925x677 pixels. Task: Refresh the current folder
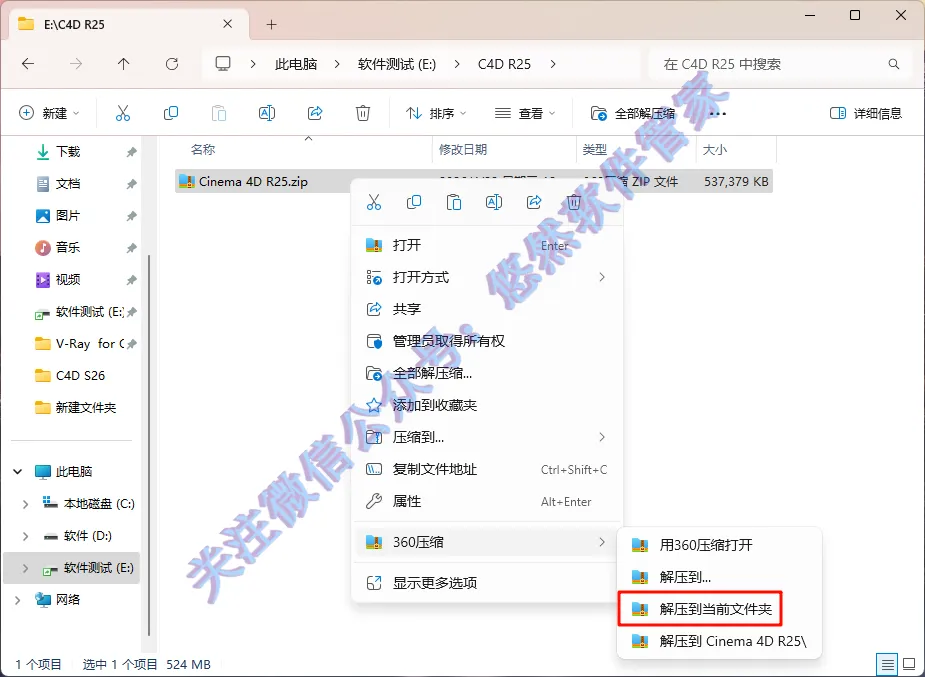172,64
